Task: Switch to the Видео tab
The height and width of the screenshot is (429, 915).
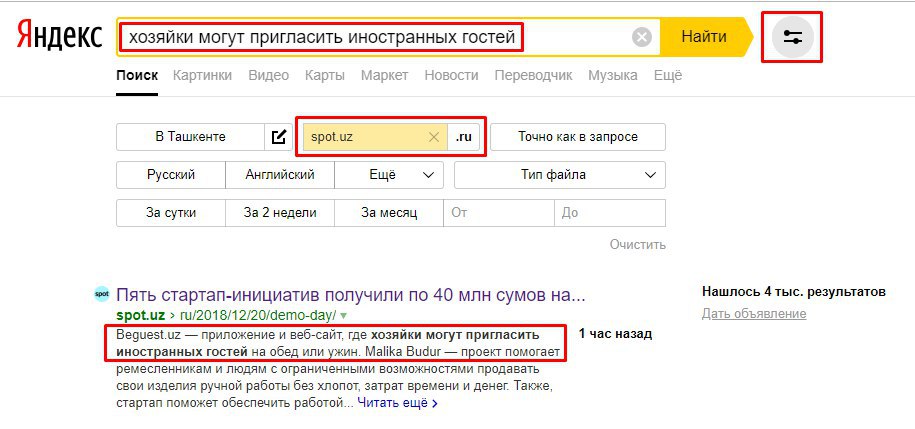Action: (x=268, y=75)
